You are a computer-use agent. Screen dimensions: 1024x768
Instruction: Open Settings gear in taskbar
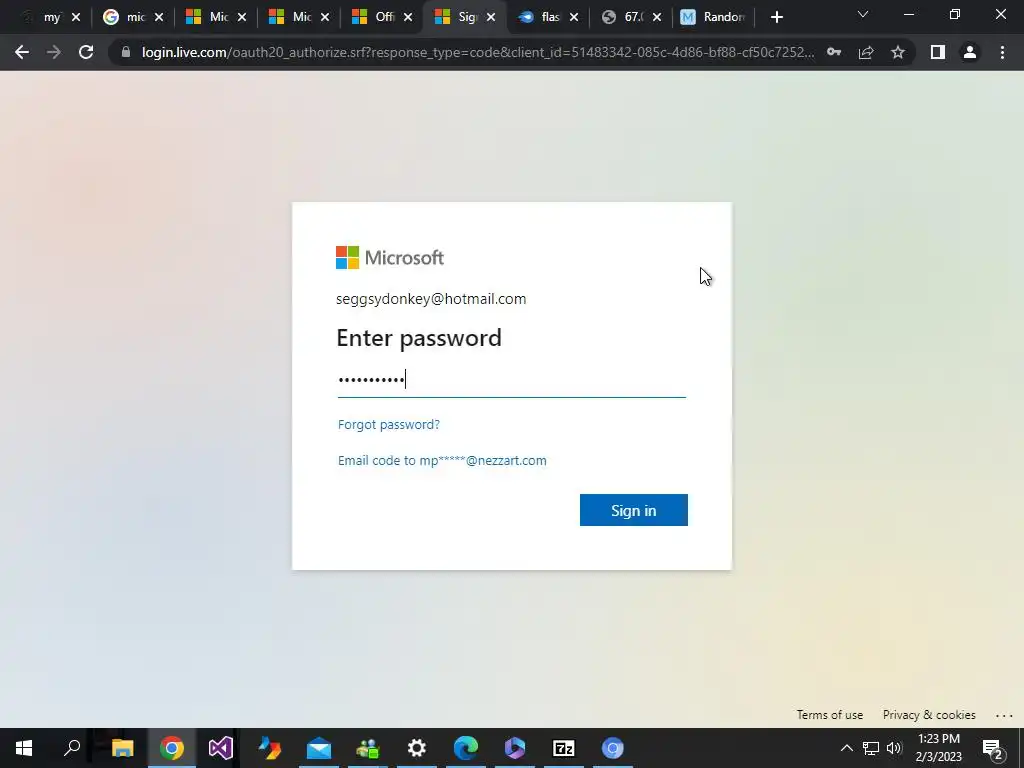417,748
